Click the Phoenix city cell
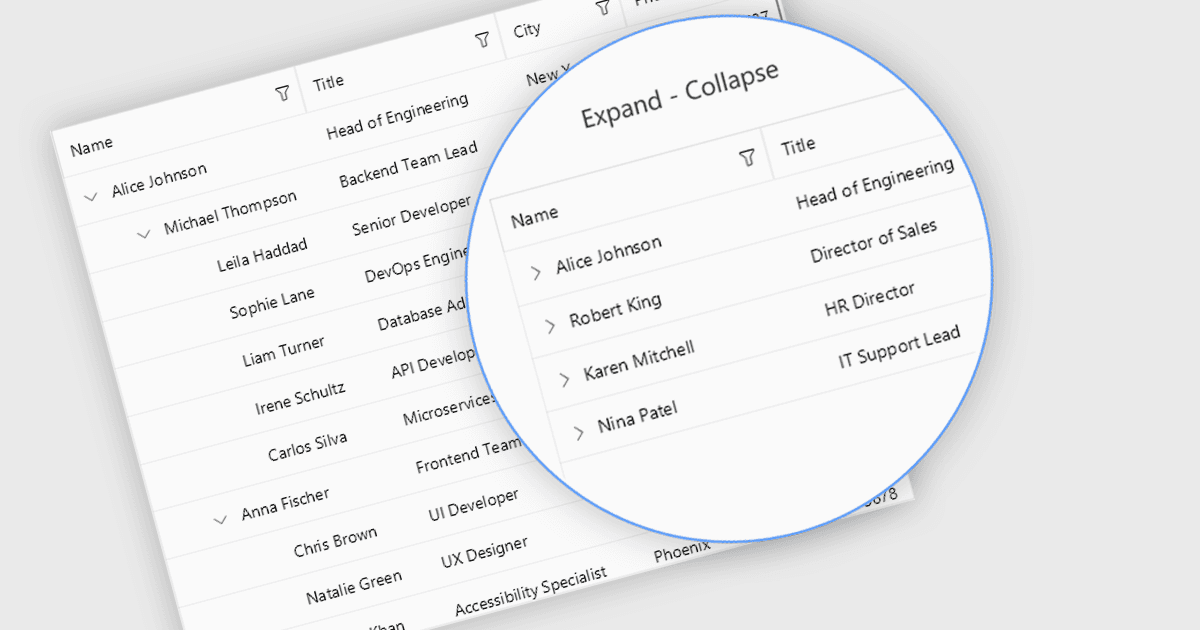This screenshot has height=630, width=1200. tap(683, 550)
